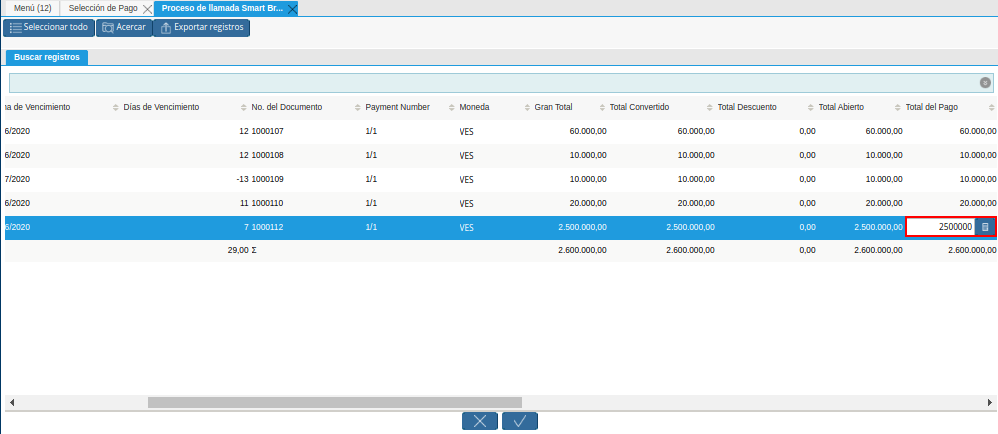Expand search options icon in search bar
Image resolution: width=998 pixels, height=434 pixels.
point(985,83)
